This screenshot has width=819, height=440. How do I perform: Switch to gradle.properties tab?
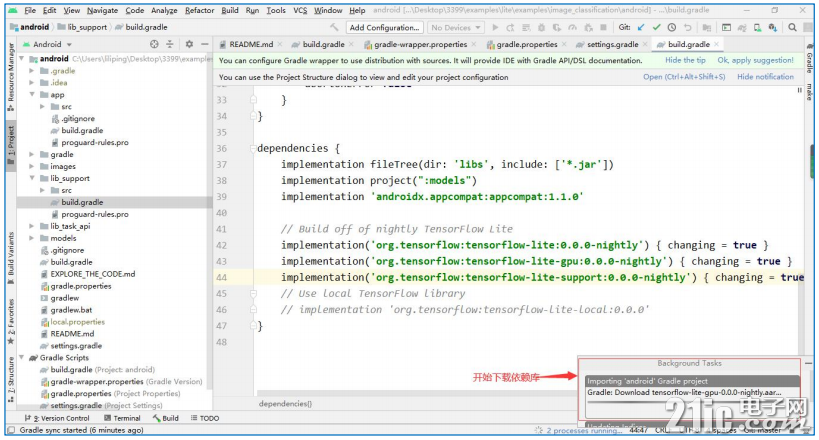(526, 44)
